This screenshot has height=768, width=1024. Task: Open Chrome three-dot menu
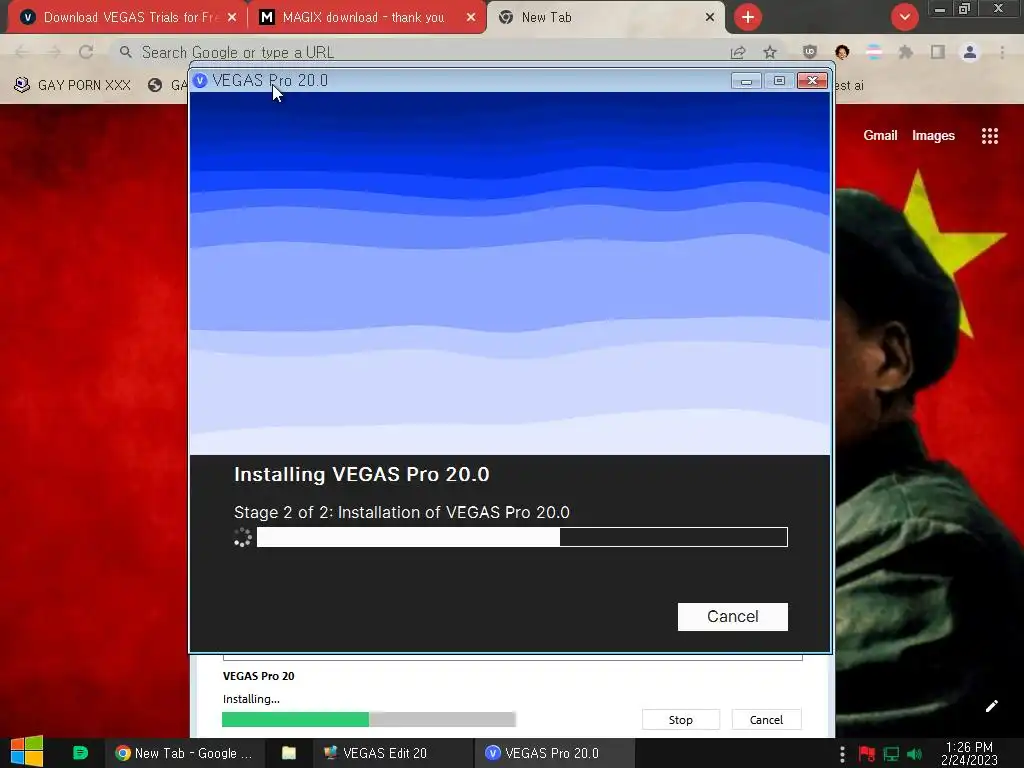1002,52
